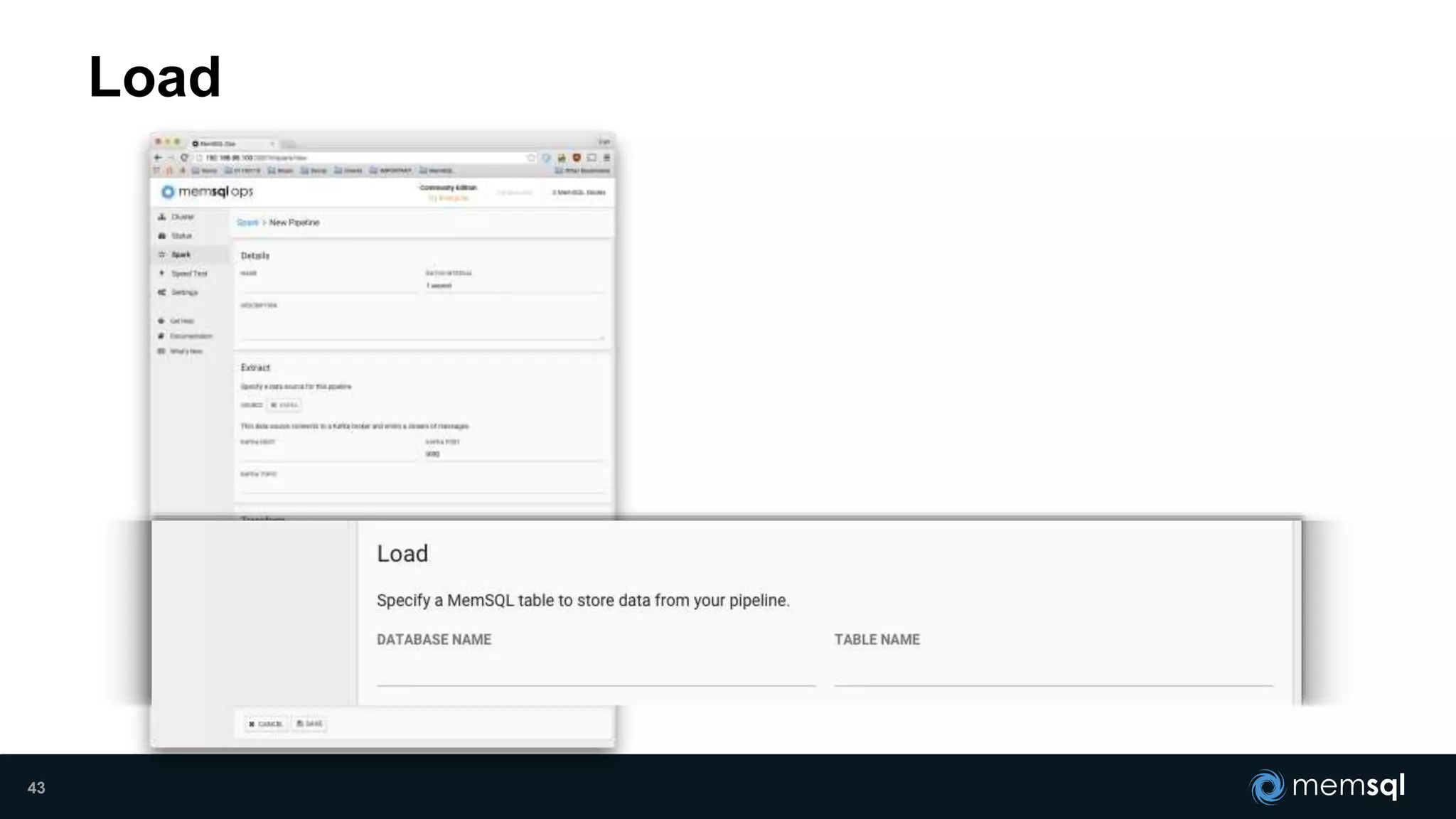The height and width of the screenshot is (819, 1456).
Task: Click the memsql ops logo
Action: point(208,192)
